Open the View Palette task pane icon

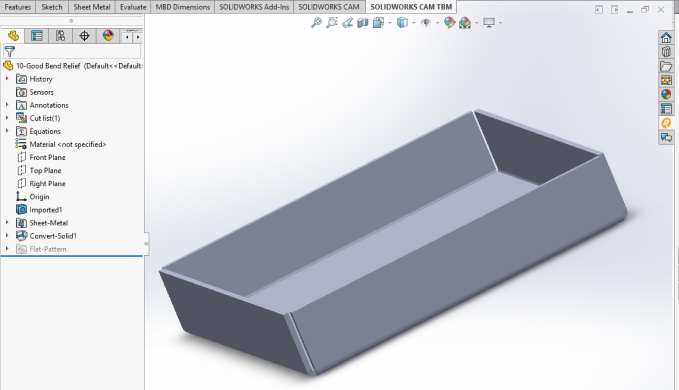pos(666,81)
